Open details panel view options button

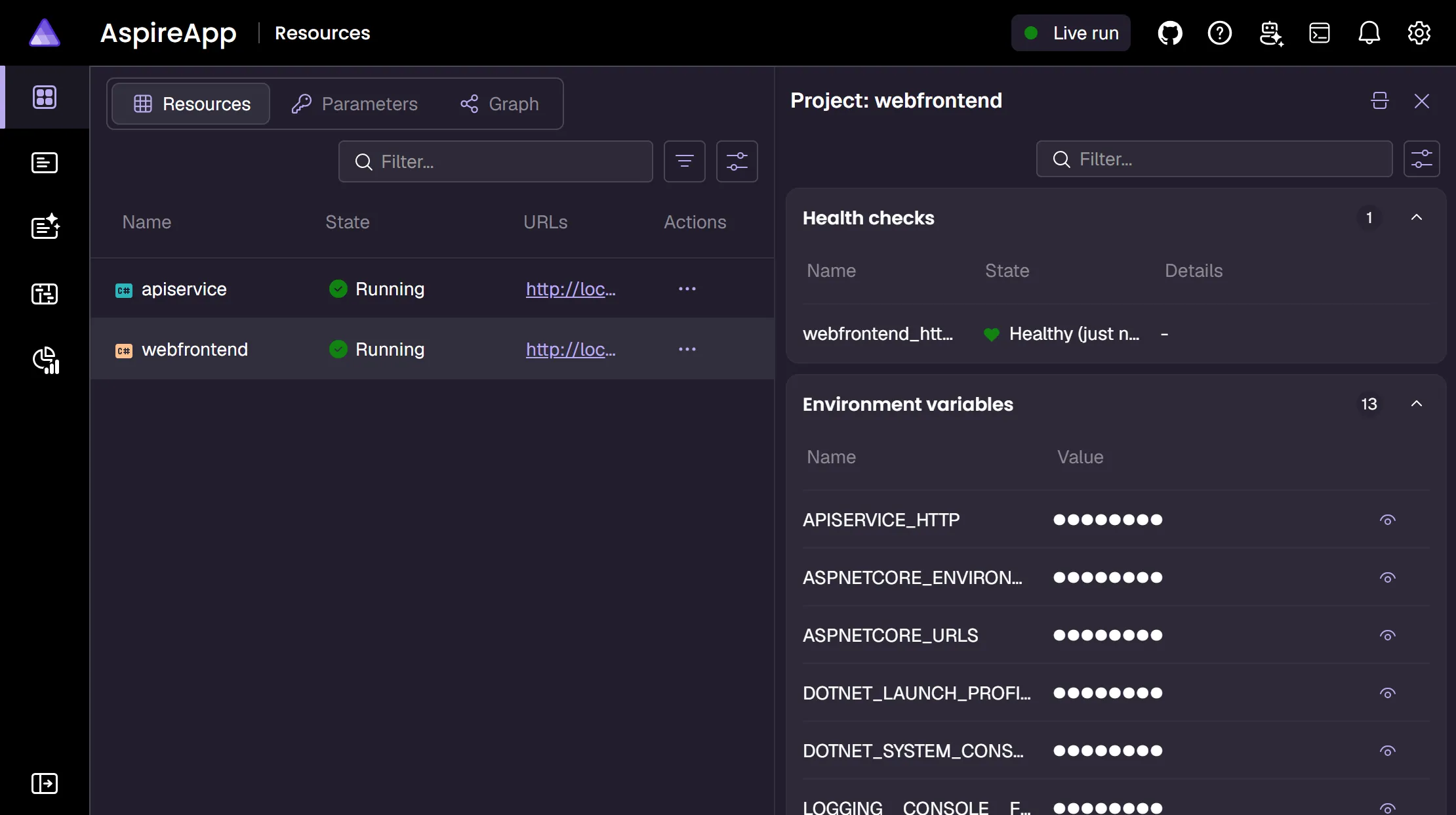pyautogui.click(x=1421, y=159)
